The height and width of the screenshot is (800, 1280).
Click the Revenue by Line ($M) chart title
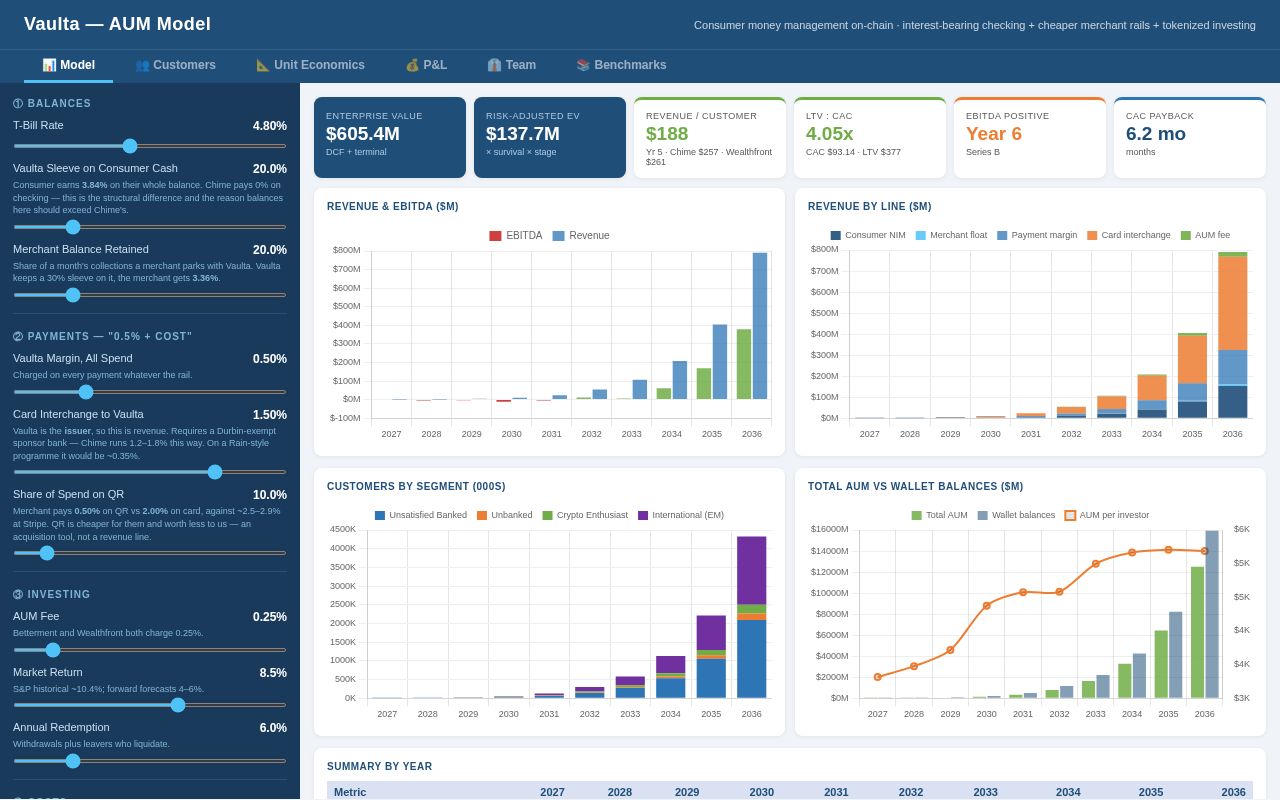pos(870,207)
